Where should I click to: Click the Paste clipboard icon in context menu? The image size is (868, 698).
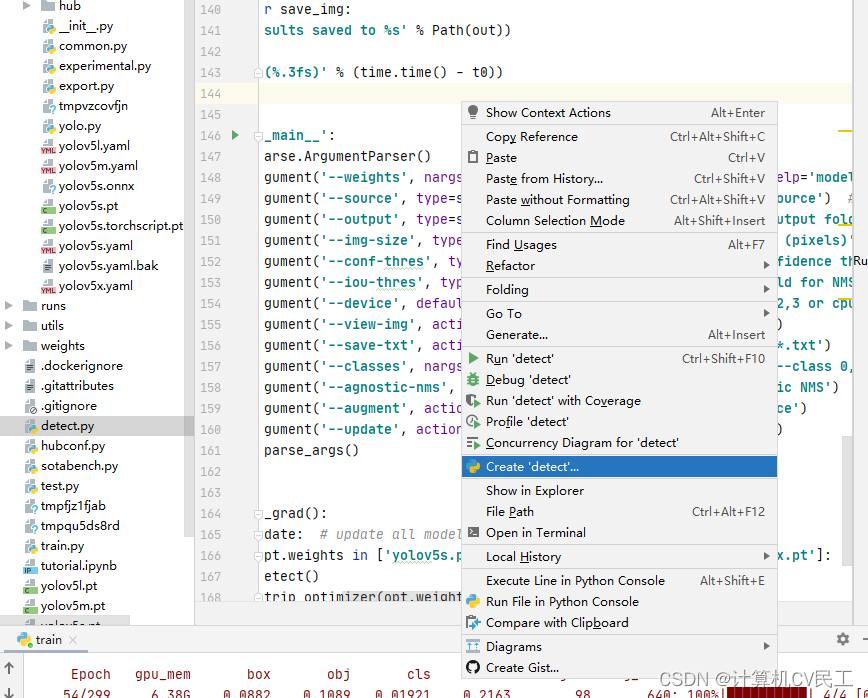(x=471, y=157)
